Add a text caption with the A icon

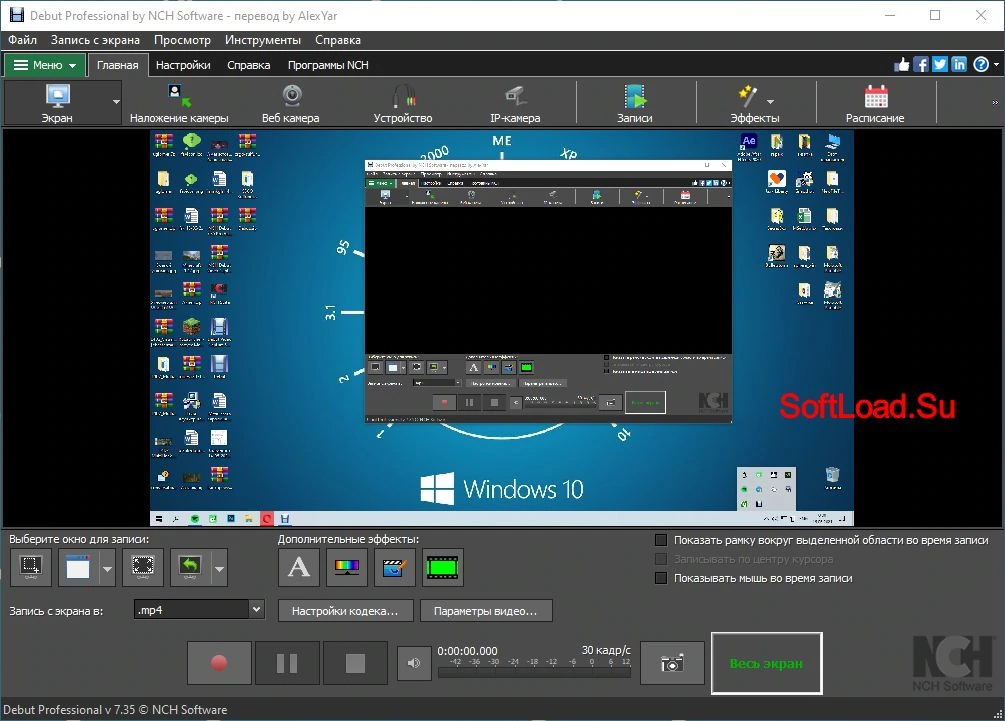pyautogui.click(x=299, y=567)
